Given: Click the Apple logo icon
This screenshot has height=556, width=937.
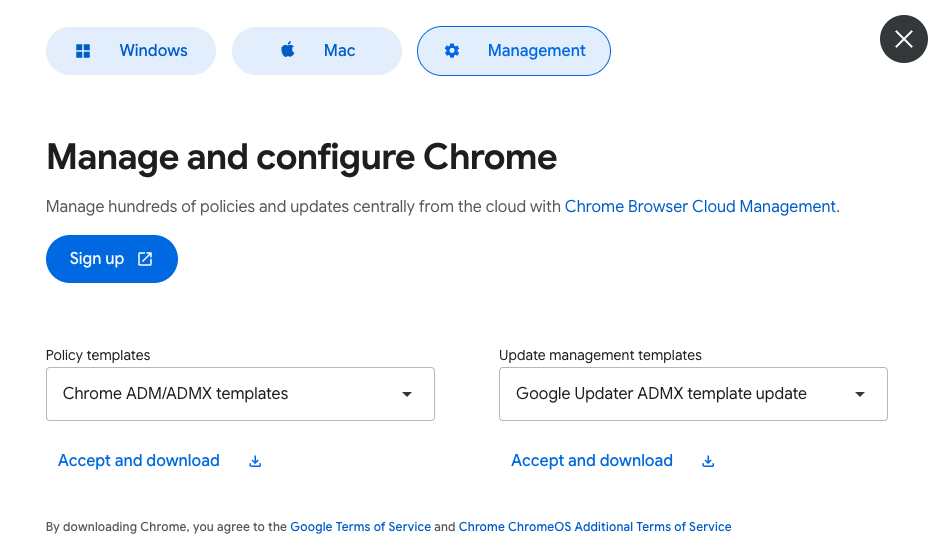Looking at the screenshot, I should click(x=287, y=50).
